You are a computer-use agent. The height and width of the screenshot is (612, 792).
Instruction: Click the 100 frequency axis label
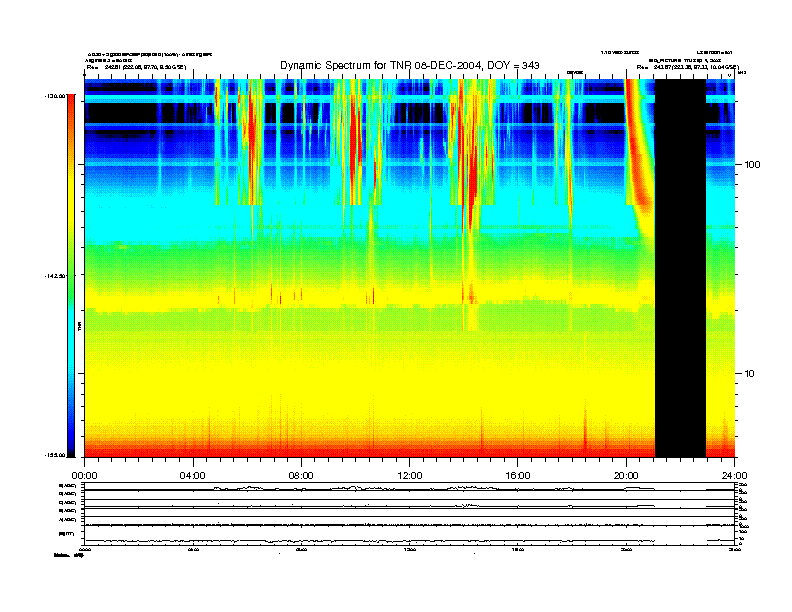point(752,165)
